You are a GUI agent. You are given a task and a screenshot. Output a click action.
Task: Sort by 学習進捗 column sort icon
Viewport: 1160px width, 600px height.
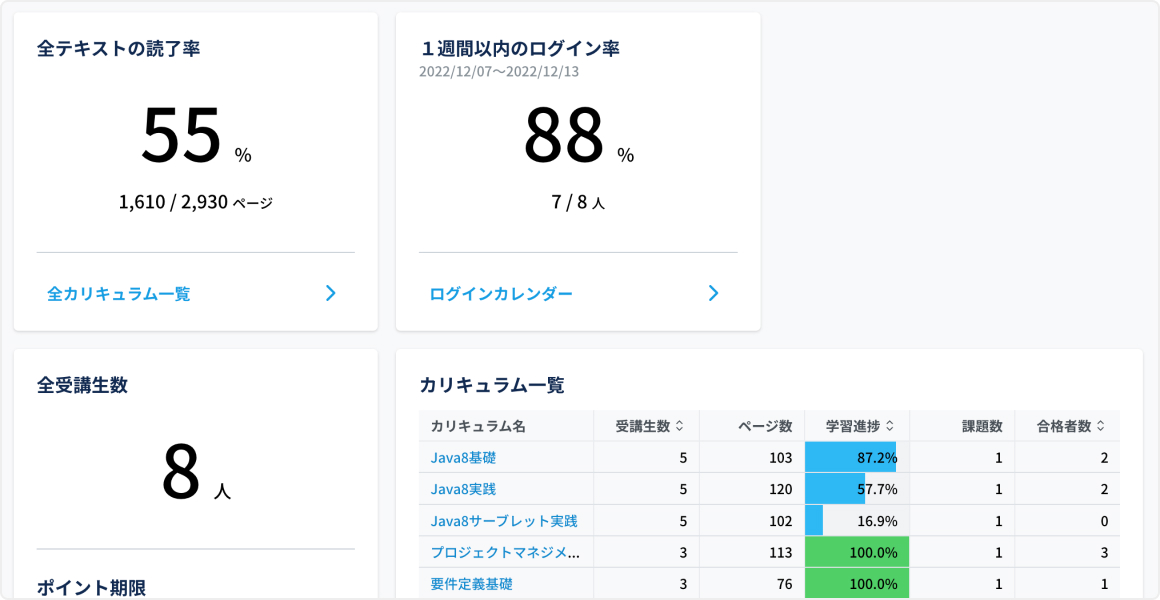890,426
